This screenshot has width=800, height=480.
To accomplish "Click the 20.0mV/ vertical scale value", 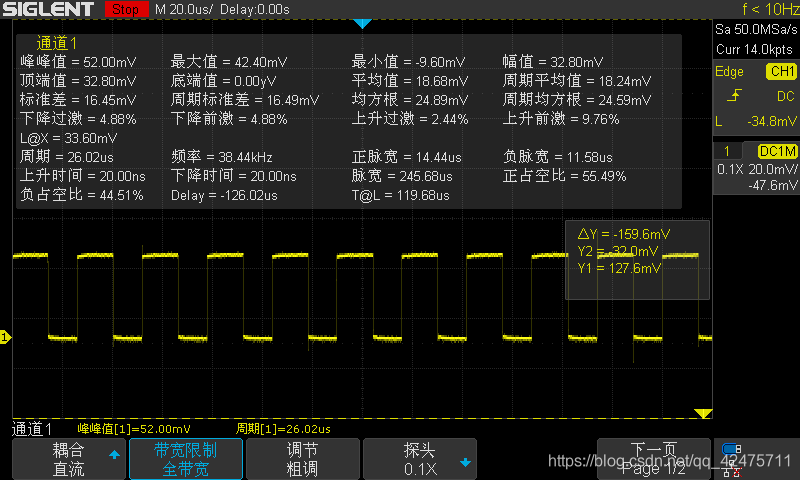I will [x=773, y=169].
